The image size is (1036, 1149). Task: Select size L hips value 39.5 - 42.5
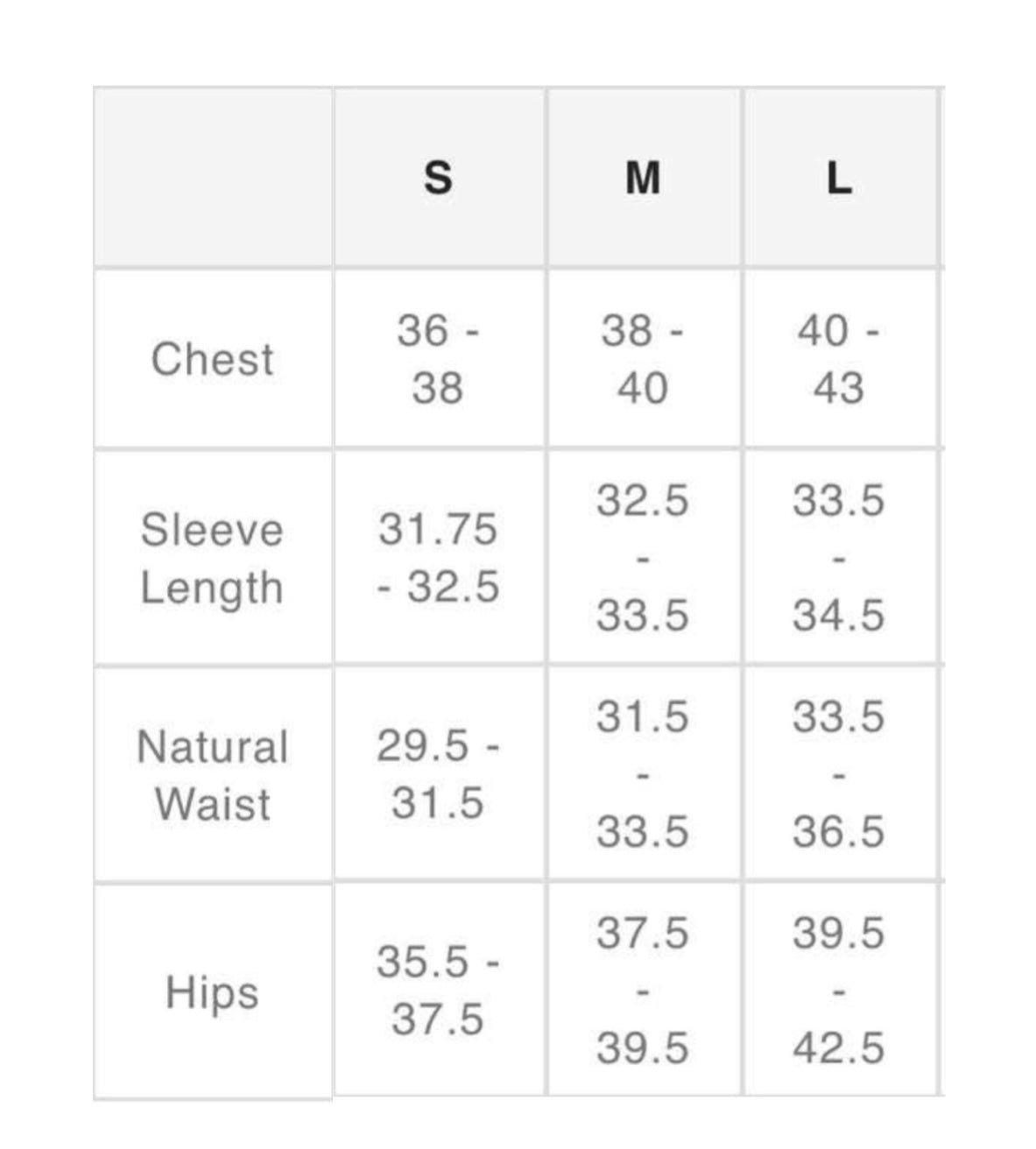coord(839,990)
